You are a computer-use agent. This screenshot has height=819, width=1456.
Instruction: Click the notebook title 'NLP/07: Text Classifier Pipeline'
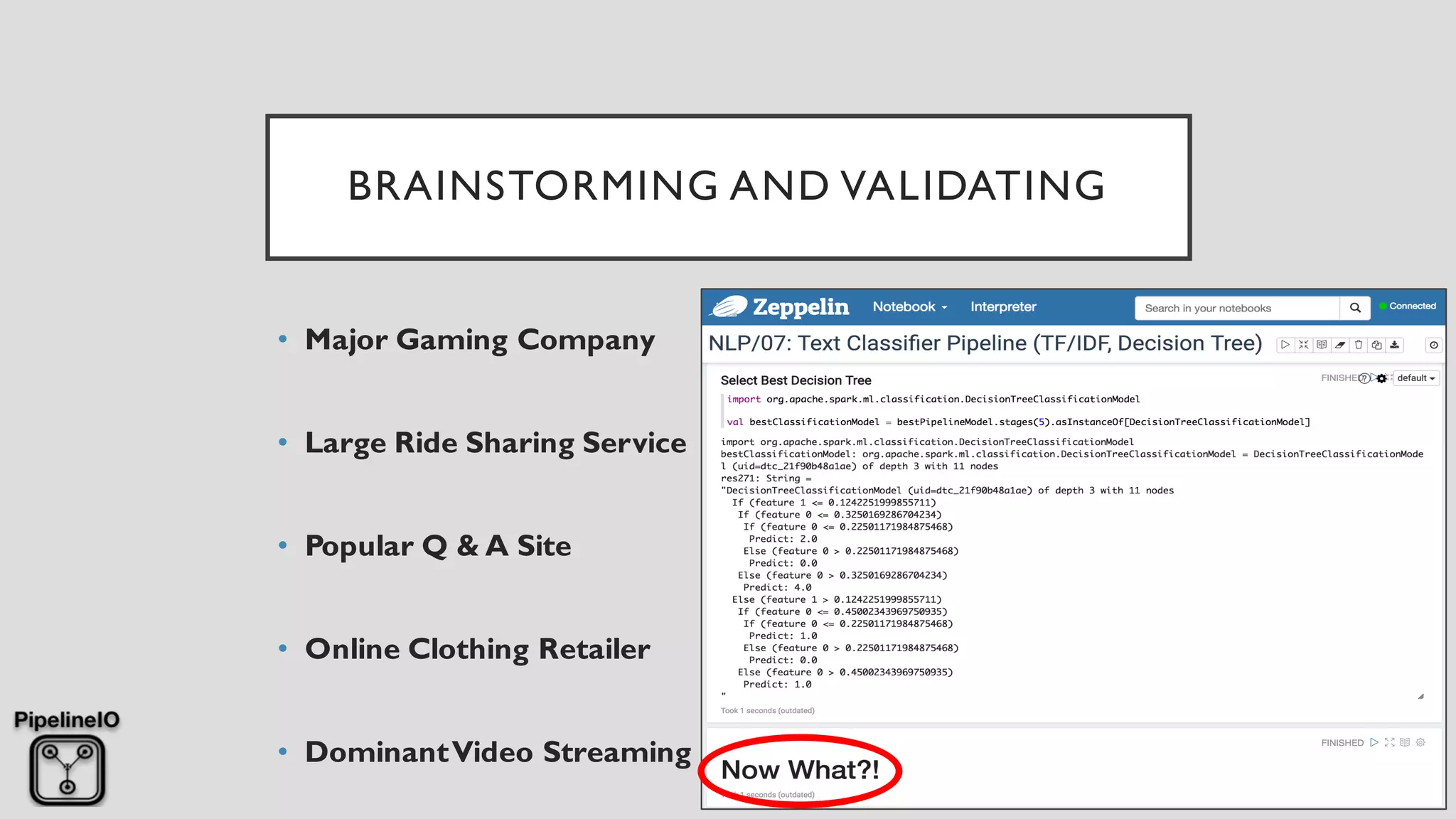tap(985, 343)
